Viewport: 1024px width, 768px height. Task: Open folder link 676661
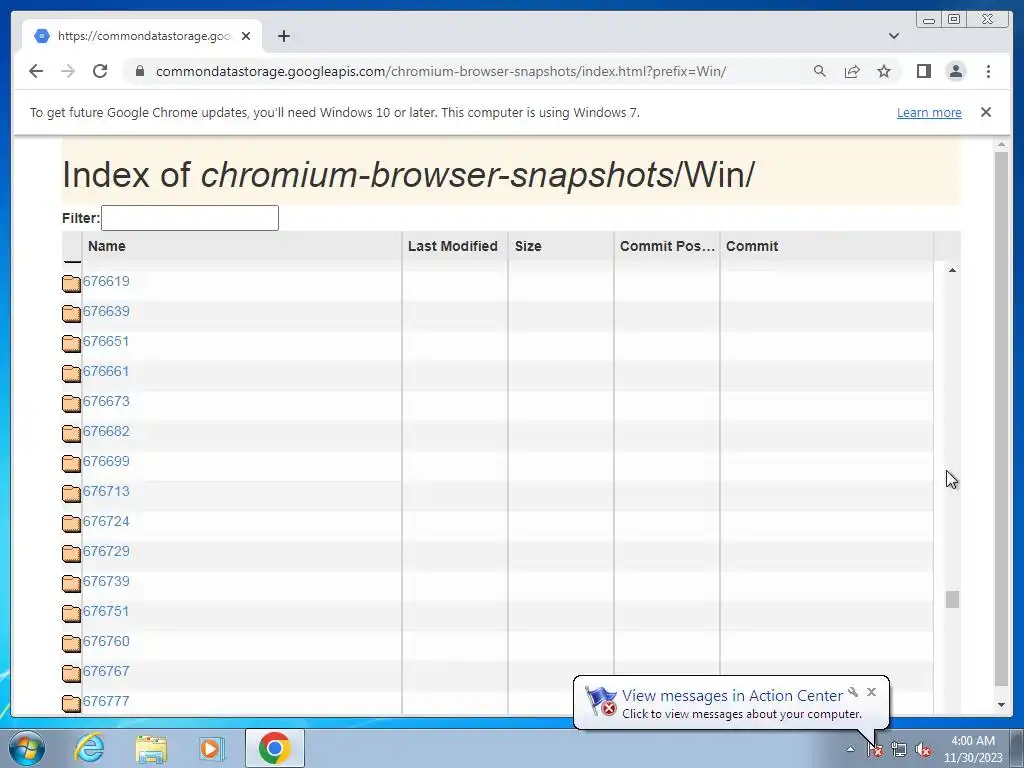click(x=106, y=372)
